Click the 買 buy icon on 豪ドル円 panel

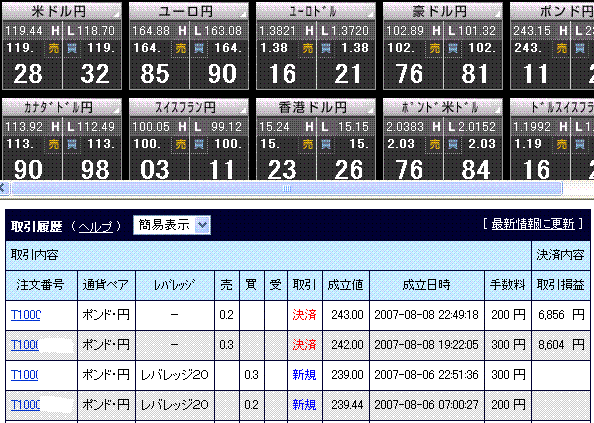453,48
